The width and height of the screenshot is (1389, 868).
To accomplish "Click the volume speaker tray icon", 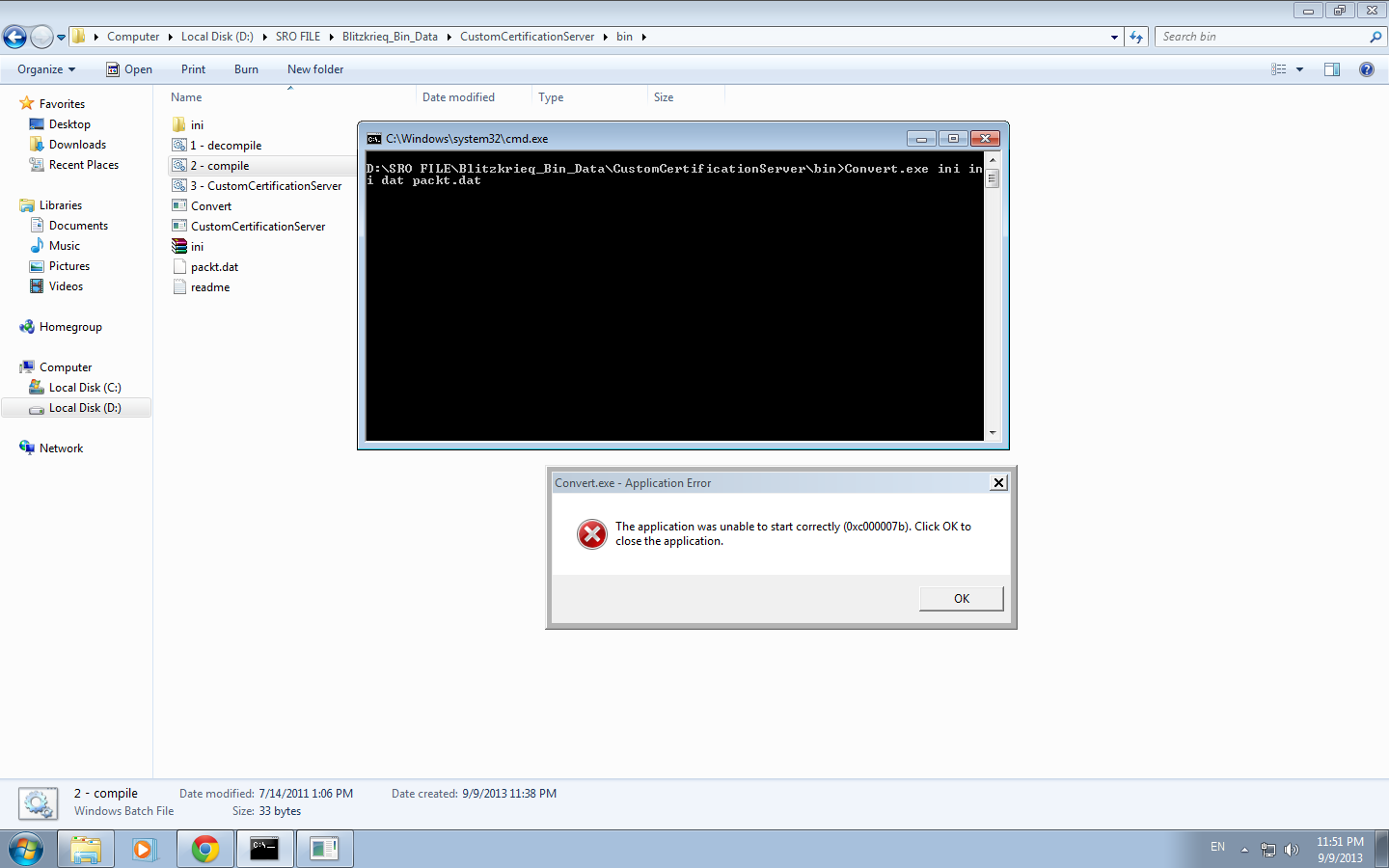I will tap(1292, 850).
